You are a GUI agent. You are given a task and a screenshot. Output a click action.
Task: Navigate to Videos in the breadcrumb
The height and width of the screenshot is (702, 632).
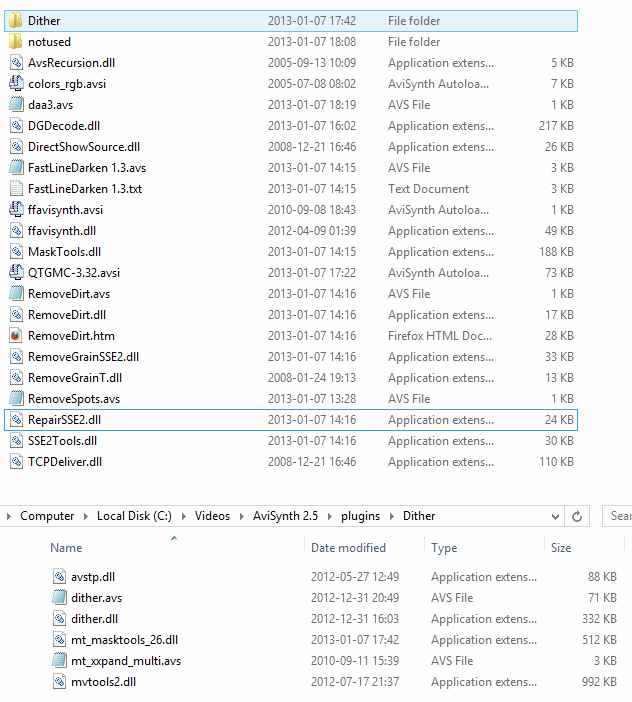(212, 516)
